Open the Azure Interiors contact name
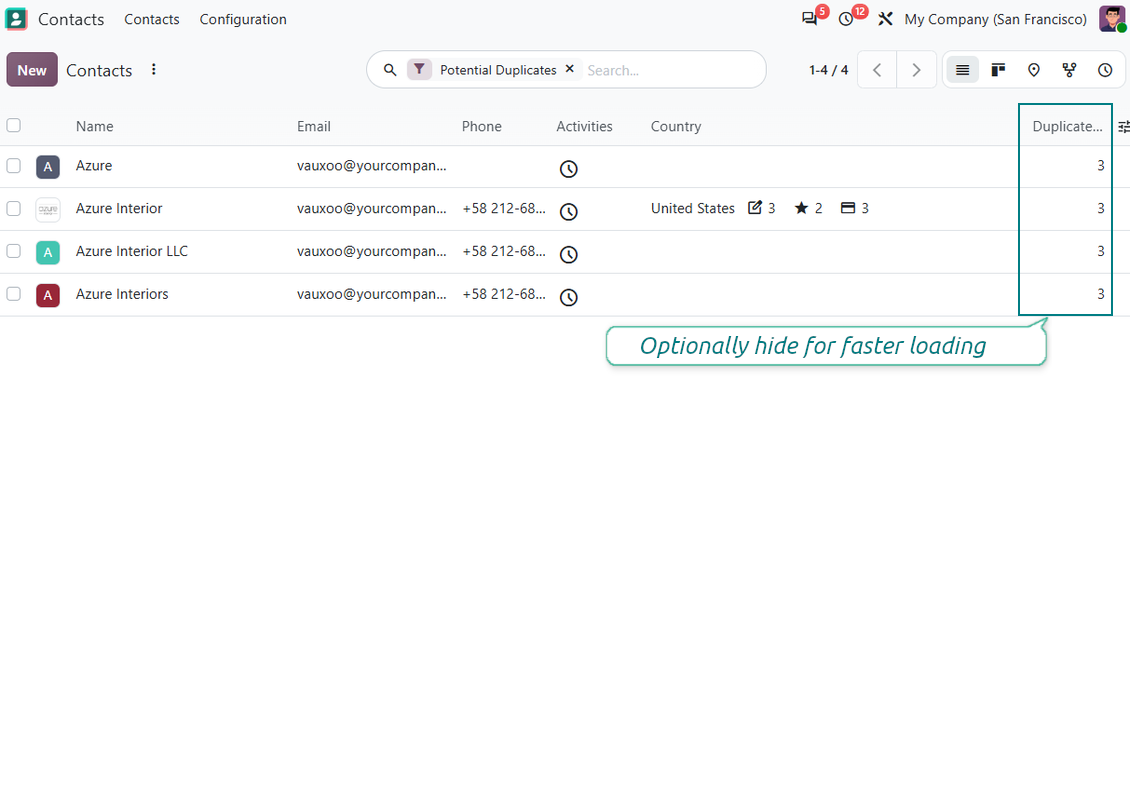 [122, 294]
